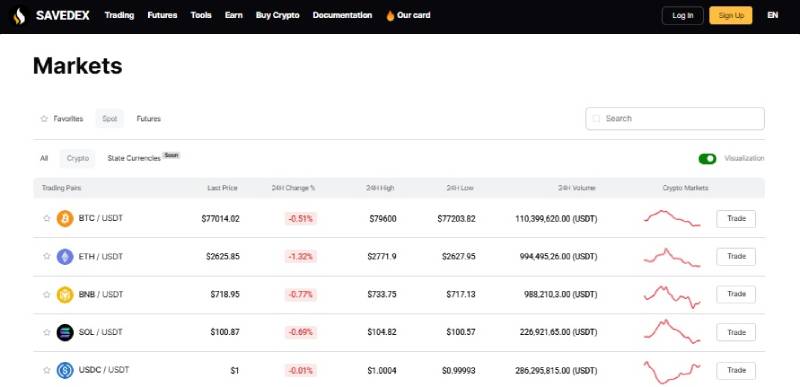The width and height of the screenshot is (800, 387).
Task: Open the Futures menu in top bar
Action: (162, 15)
